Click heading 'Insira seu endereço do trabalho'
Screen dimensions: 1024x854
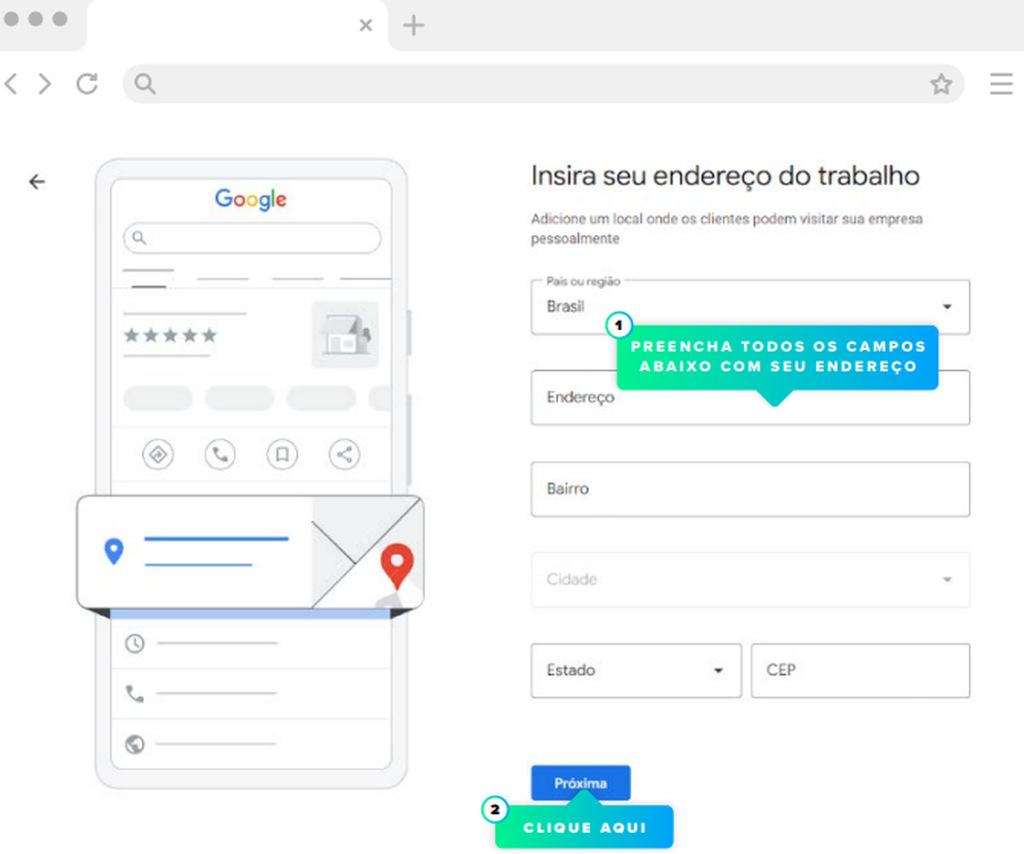point(725,176)
